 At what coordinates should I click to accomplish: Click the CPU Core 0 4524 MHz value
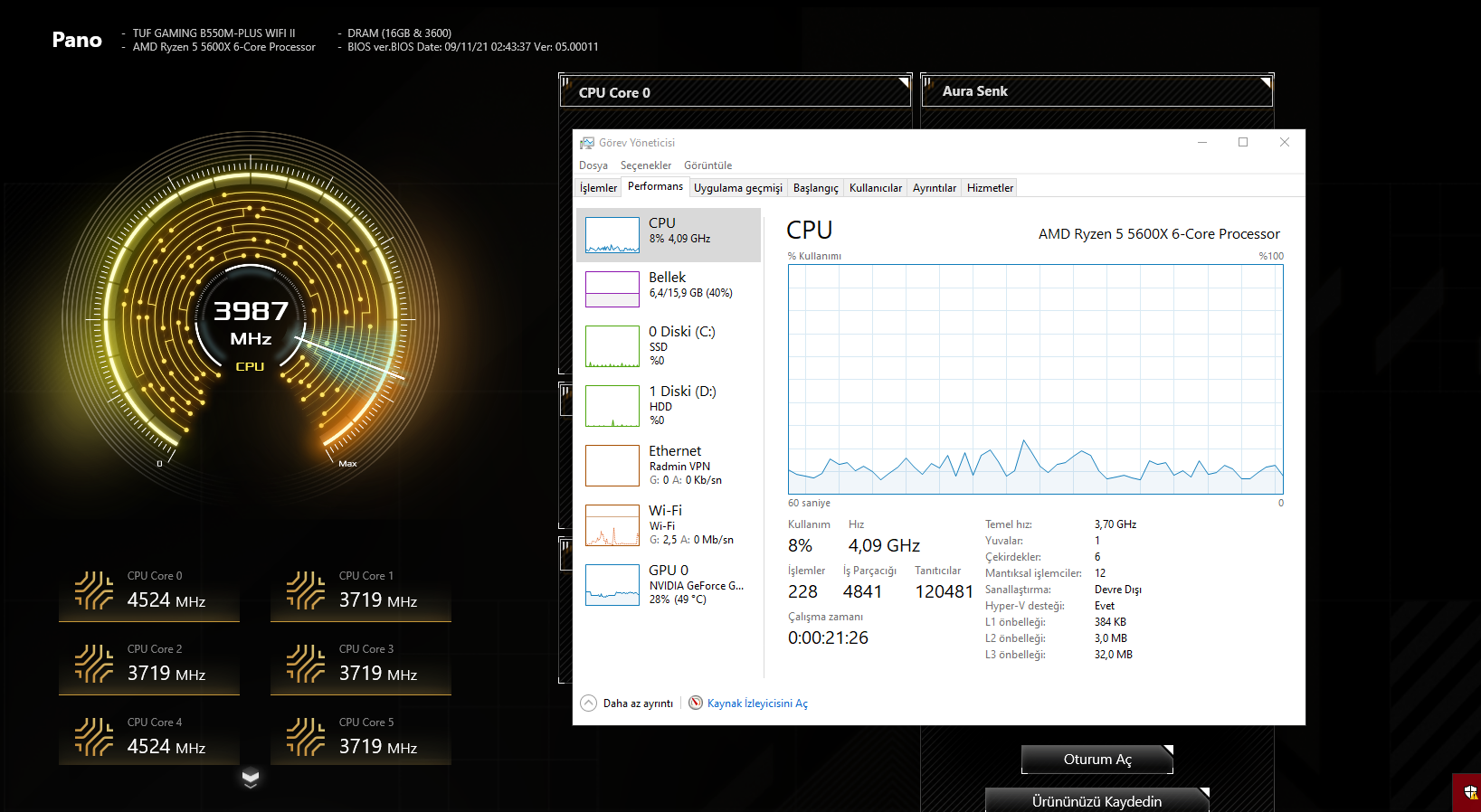166,600
